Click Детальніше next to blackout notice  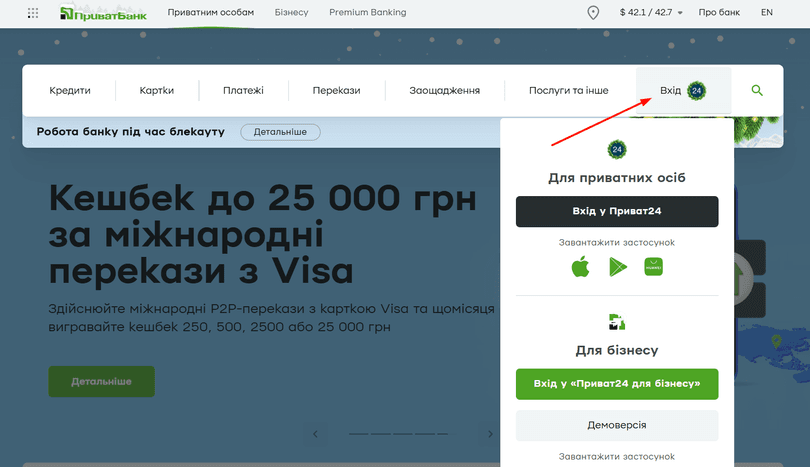pos(281,132)
